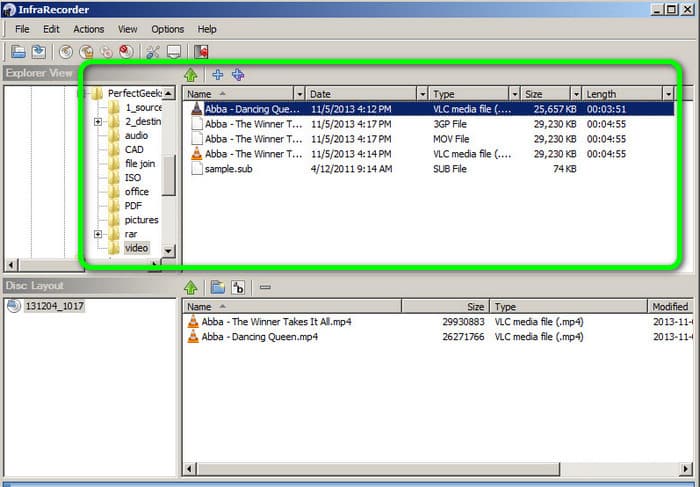This screenshot has height=487, width=700.
Task: Click the MOV File row's document icon
Action: click(197, 139)
